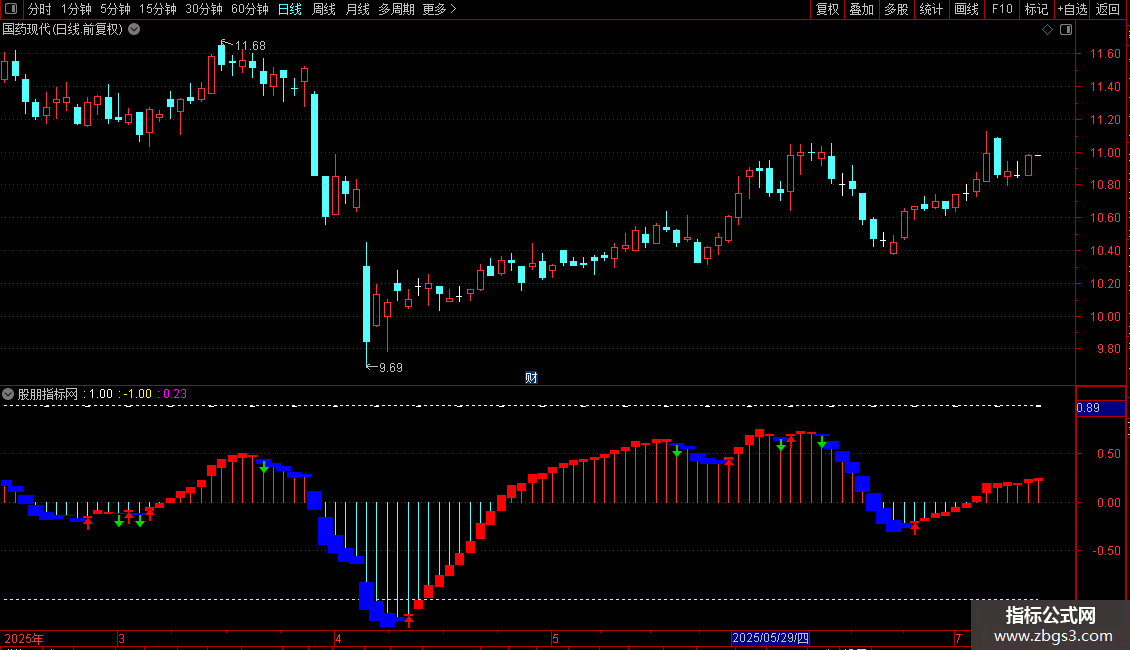Click the diamond icon in chart header

(x=1047, y=30)
